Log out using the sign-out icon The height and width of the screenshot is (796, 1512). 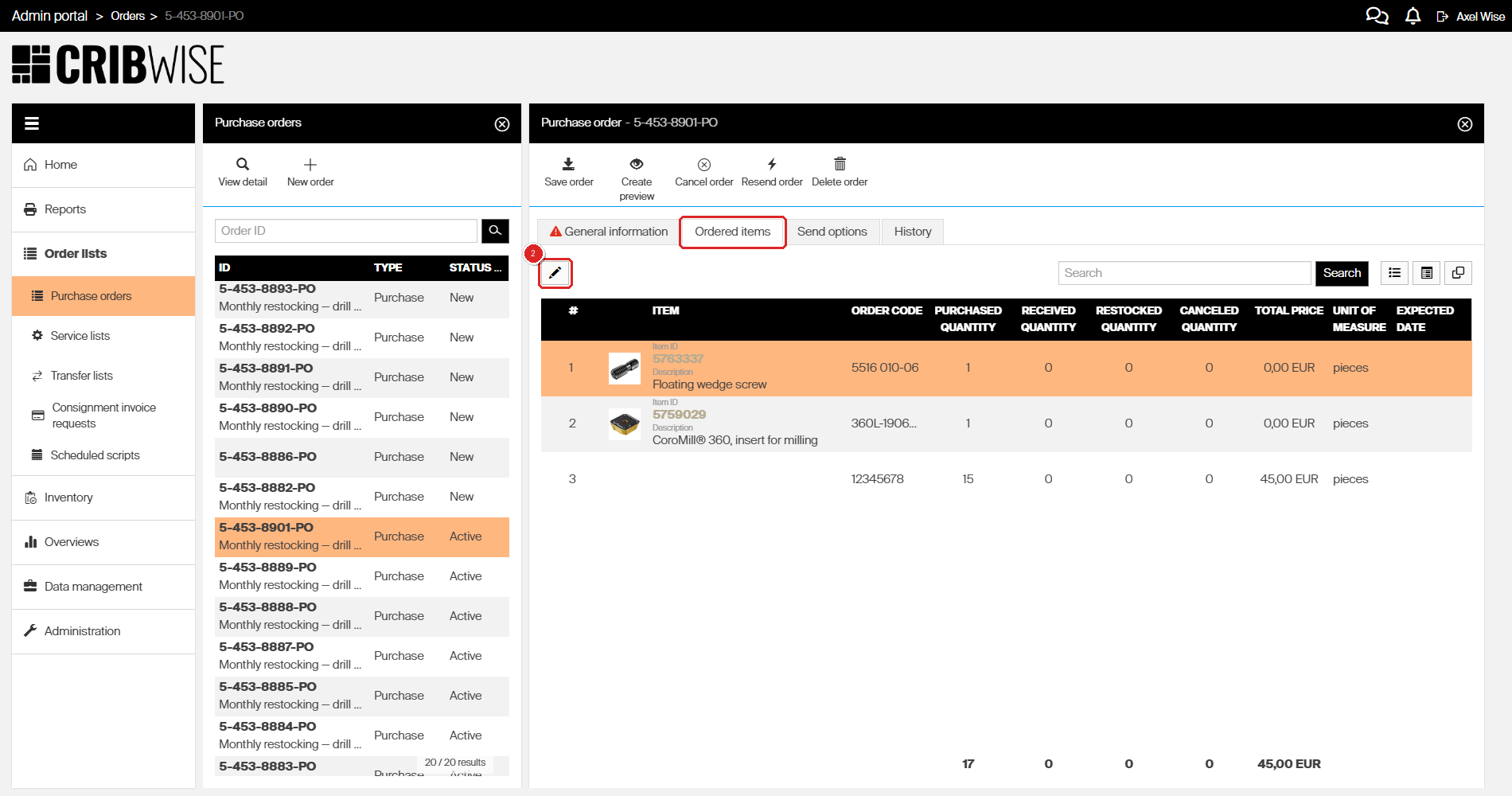point(1442,15)
